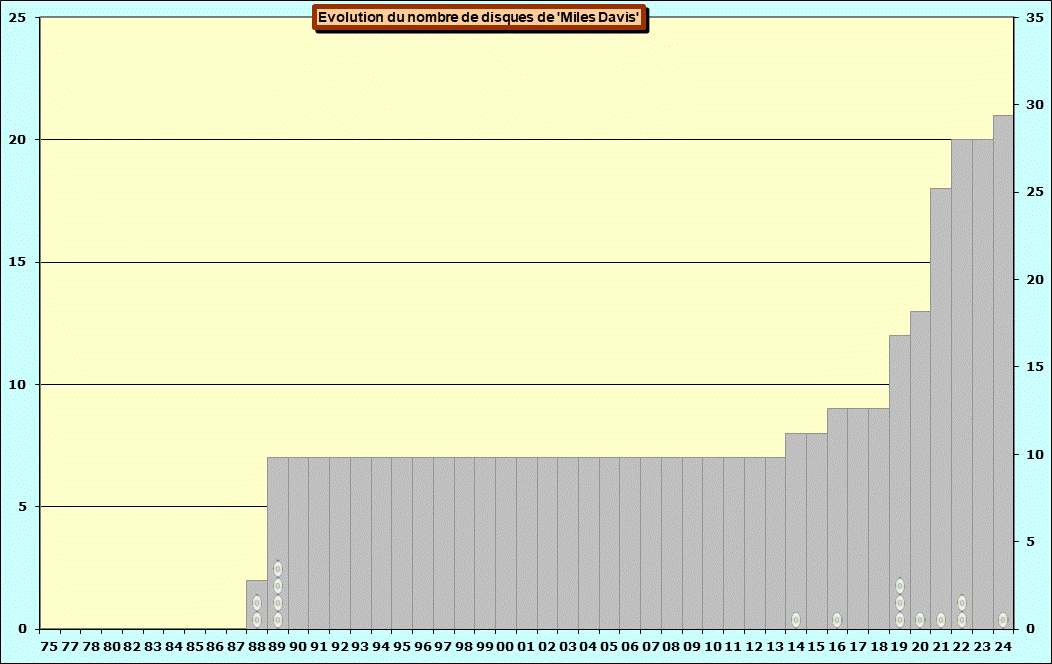Click the disc icon in the 21 column
1052x664 pixels.
click(x=941, y=620)
